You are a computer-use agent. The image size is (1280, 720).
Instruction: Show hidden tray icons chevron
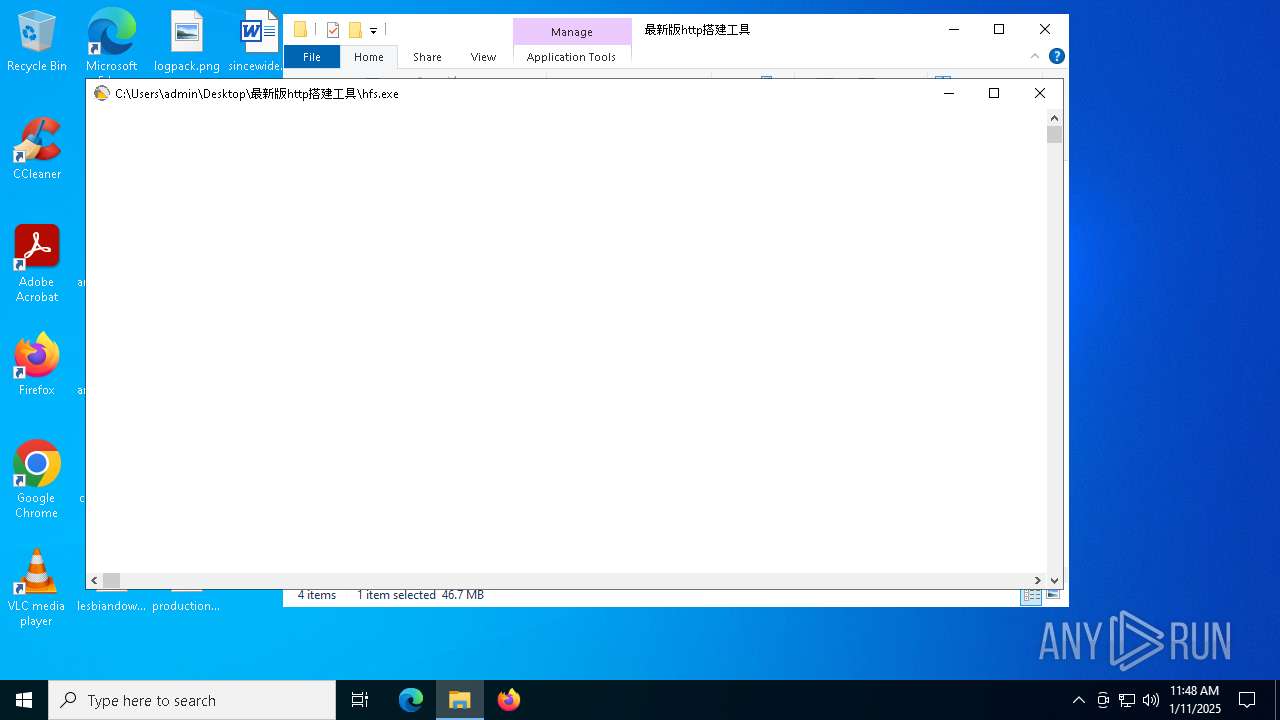pos(1078,700)
